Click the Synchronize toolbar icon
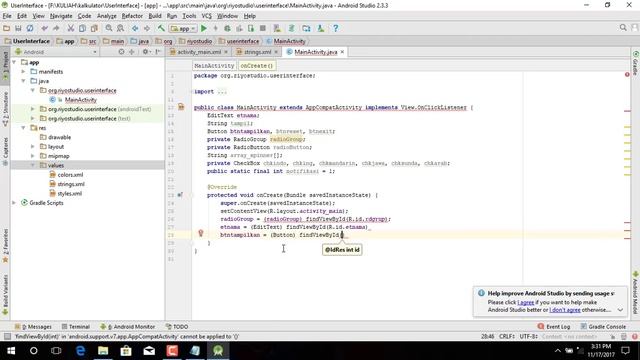This screenshot has width=640, height=360. (x=30, y=28)
